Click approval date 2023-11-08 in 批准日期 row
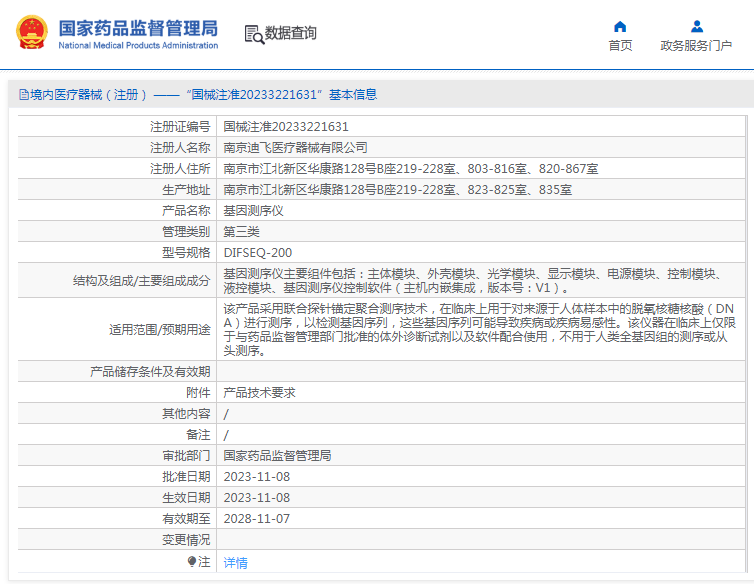This screenshot has width=754, height=584. tap(257, 477)
